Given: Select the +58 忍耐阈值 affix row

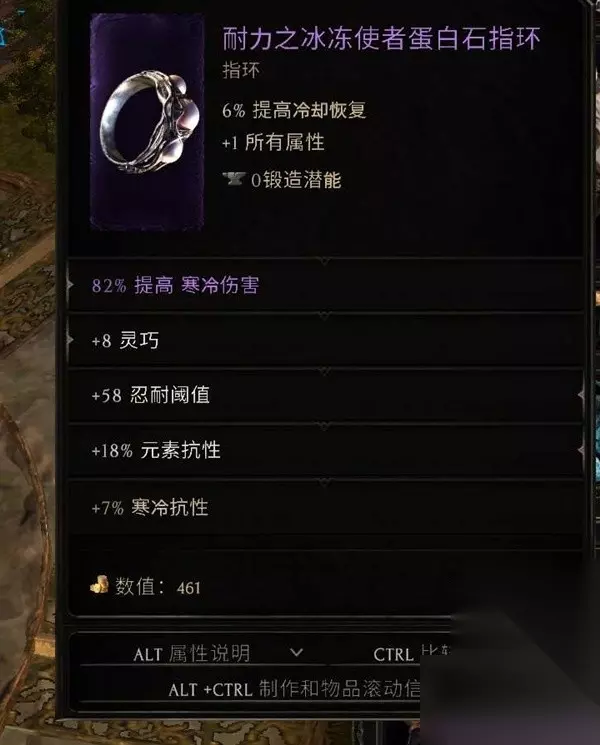Looking at the screenshot, I should coord(325,395).
